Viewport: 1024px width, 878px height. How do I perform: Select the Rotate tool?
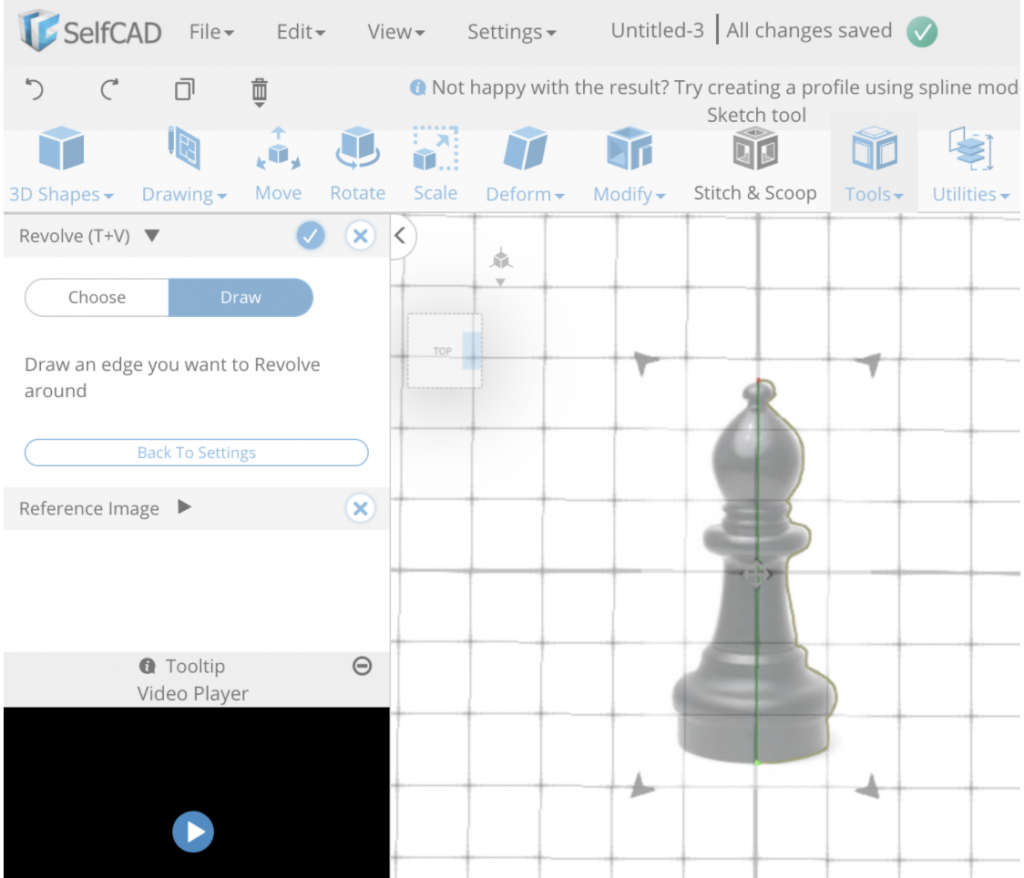(x=357, y=165)
